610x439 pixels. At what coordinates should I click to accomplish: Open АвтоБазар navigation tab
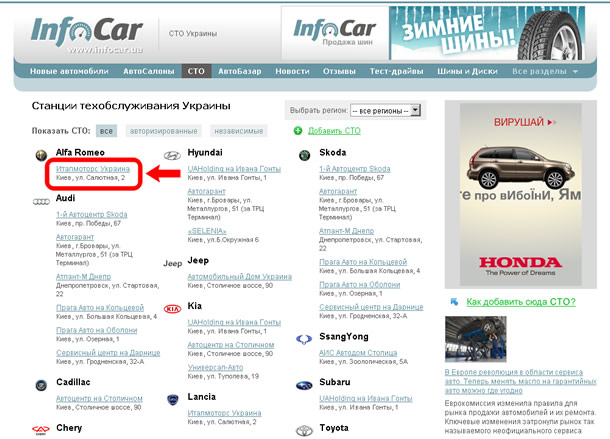tap(240, 71)
